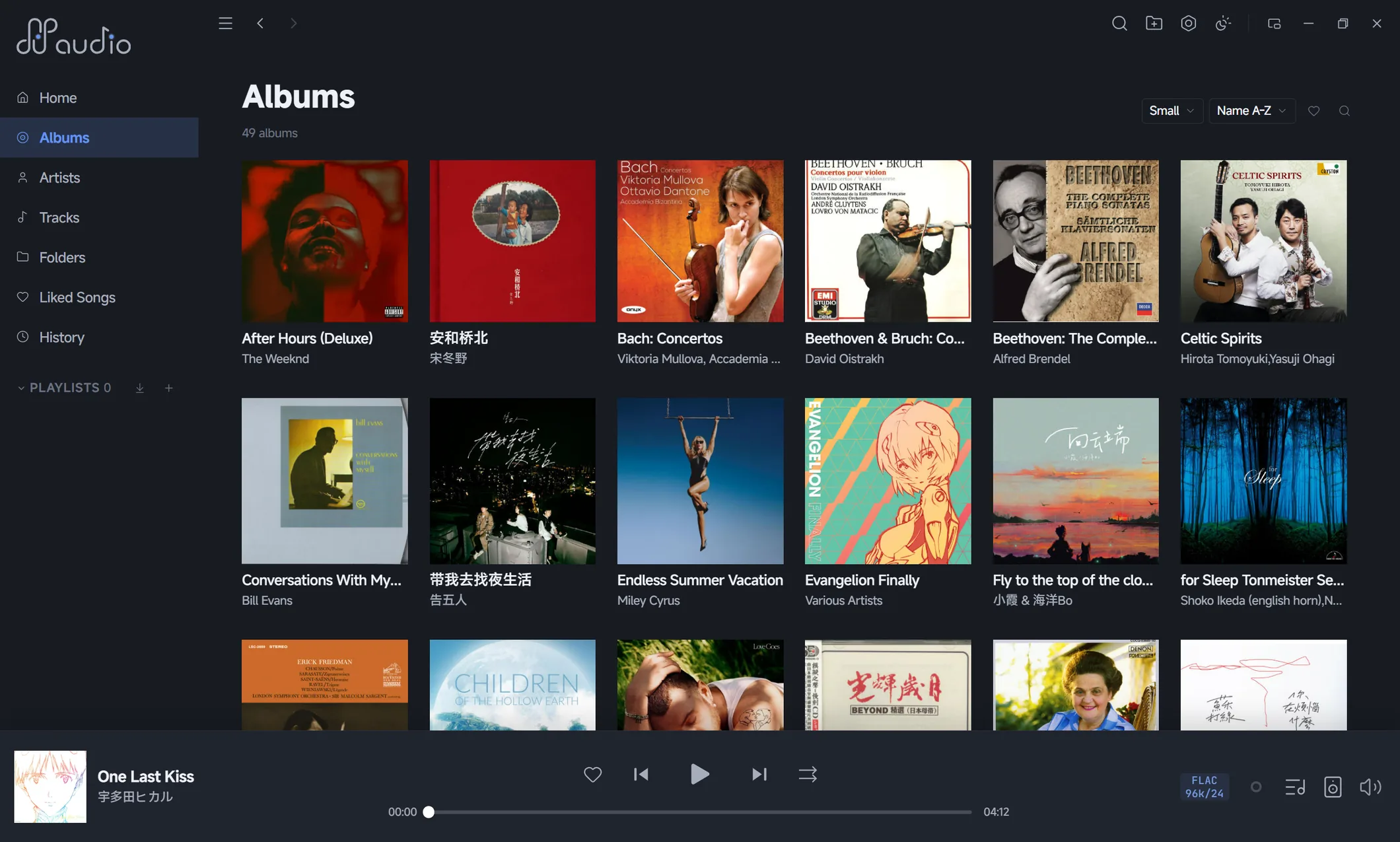Go forward with the right arrow

pos(293,24)
